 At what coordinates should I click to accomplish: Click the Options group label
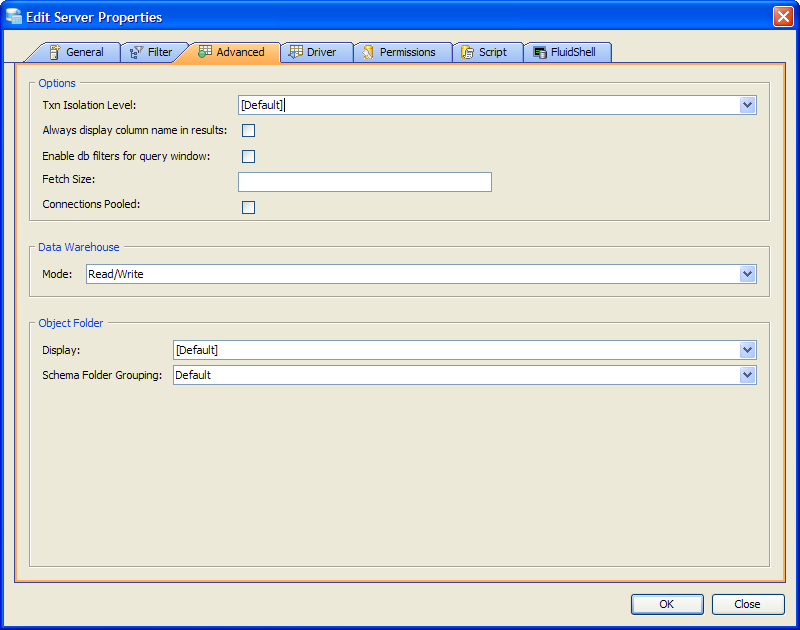(57, 83)
